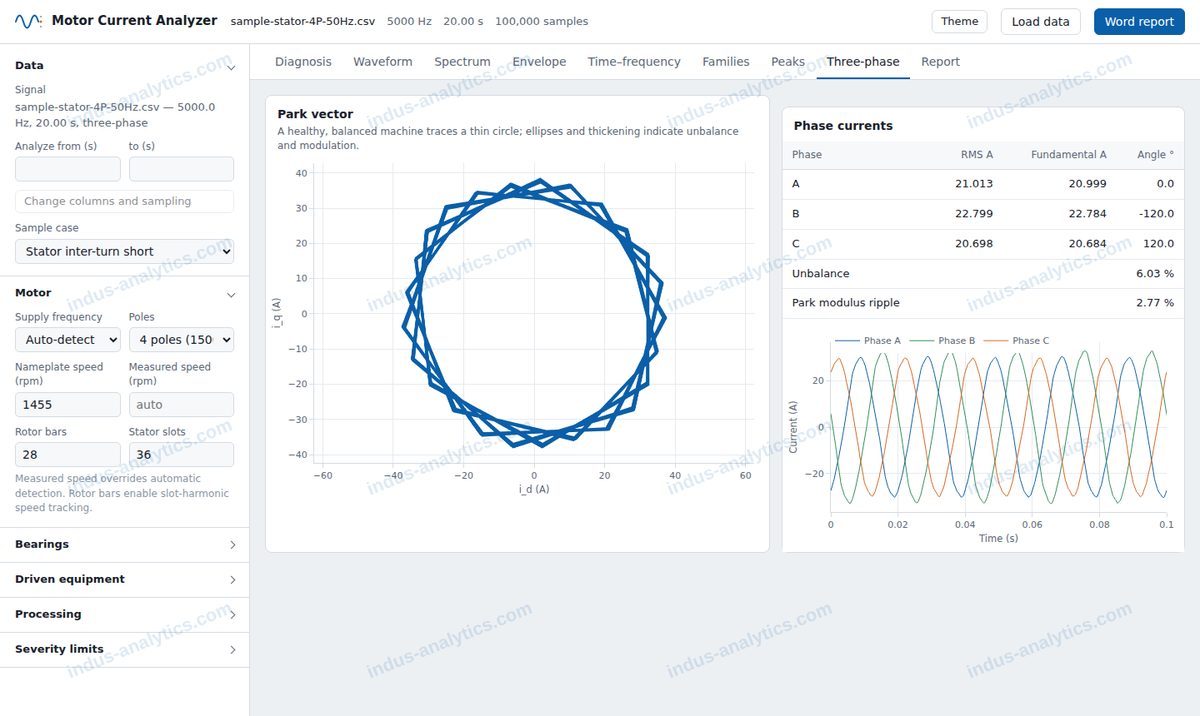The height and width of the screenshot is (716, 1200).
Task: Click phase C fundamental value 20.684
Action: (1087, 244)
